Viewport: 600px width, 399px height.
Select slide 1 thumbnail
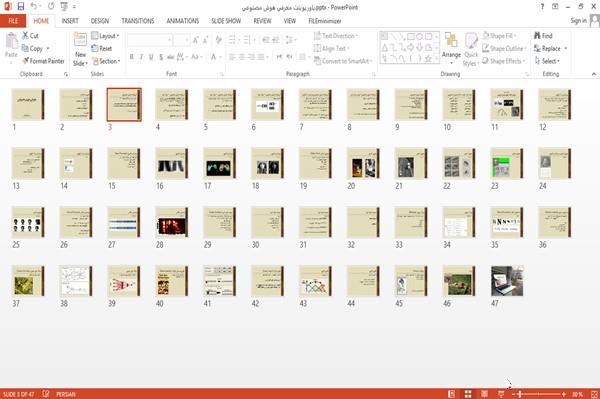click(x=28, y=104)
